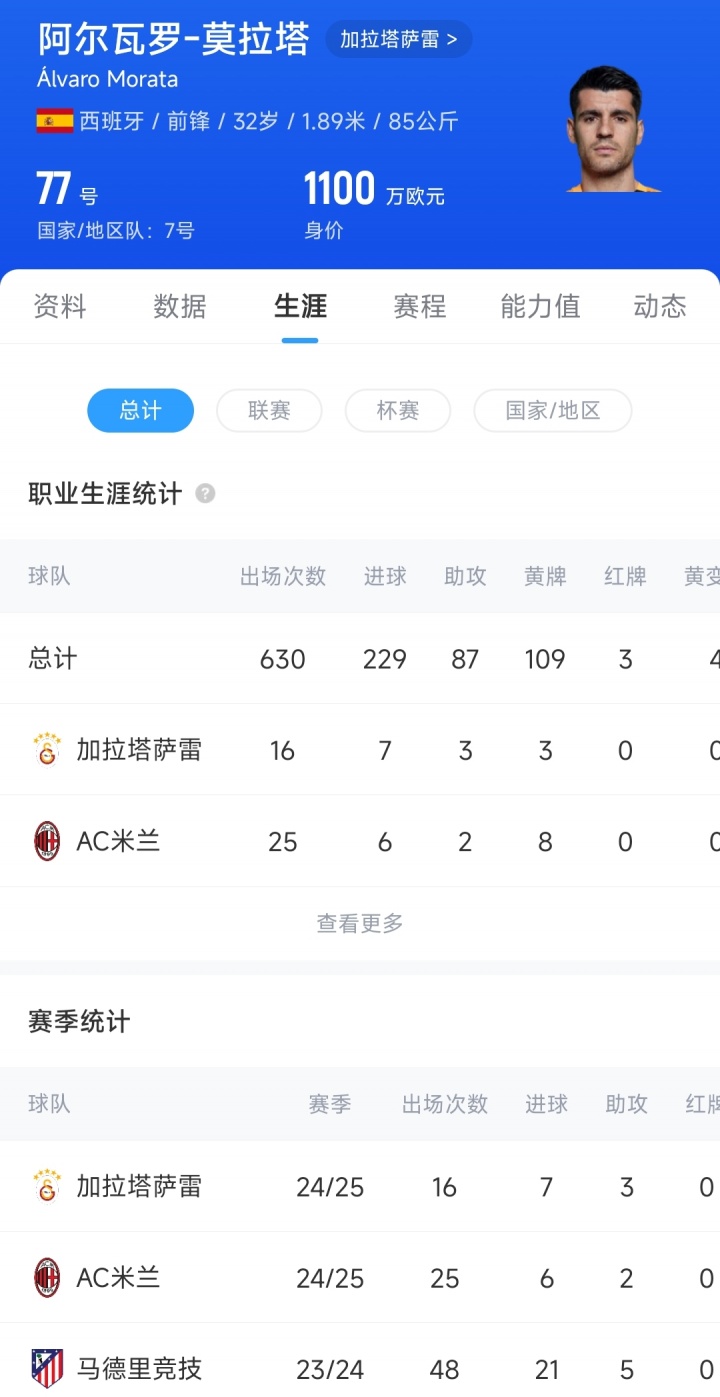Tap the help question mark icon

[x=205, y=494]
